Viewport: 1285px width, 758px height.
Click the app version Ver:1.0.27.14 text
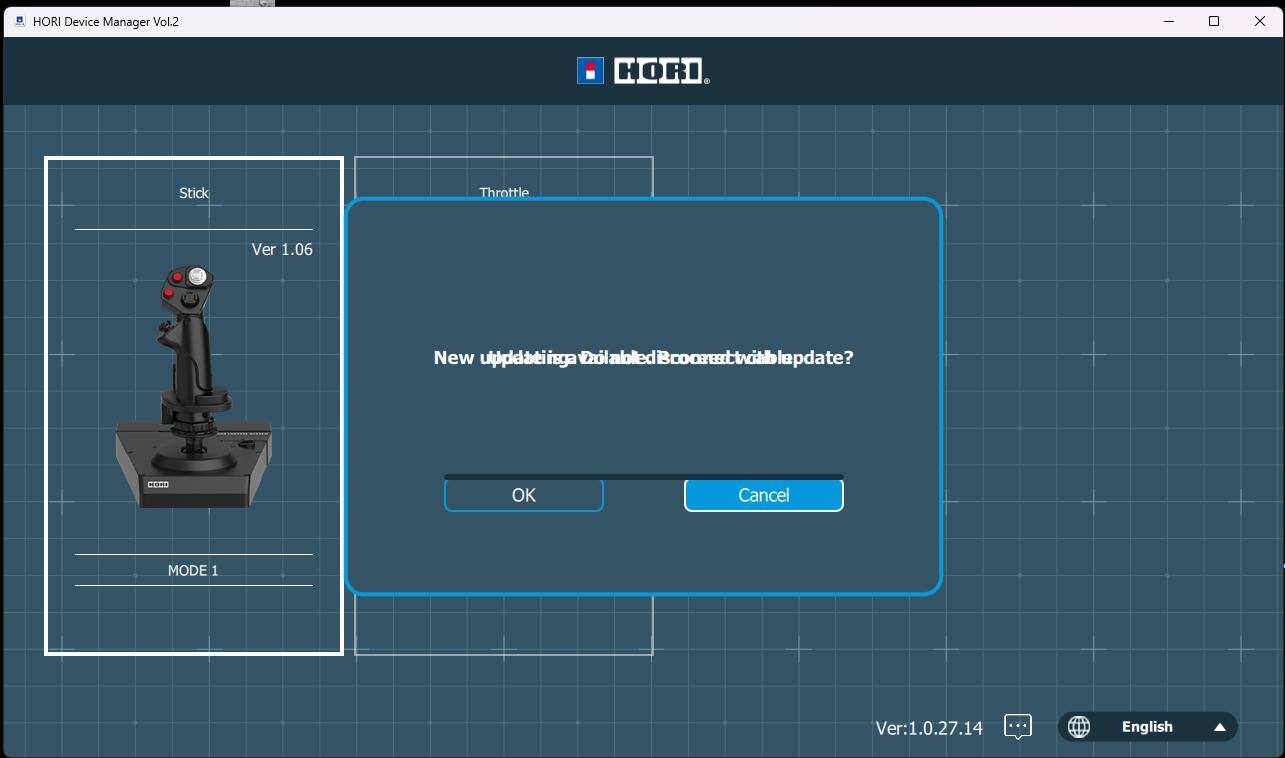point(929,728)
